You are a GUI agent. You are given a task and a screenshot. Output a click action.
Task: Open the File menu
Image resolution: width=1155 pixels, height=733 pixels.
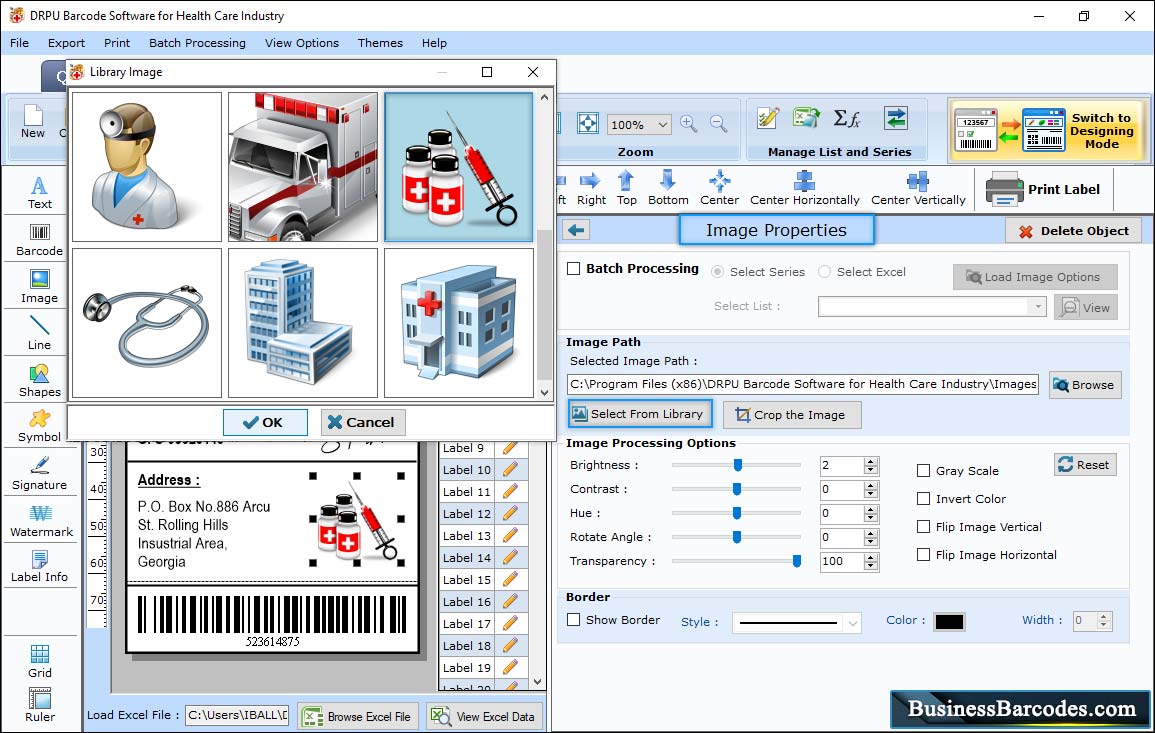pyautogui.click(x=19, y=43)
